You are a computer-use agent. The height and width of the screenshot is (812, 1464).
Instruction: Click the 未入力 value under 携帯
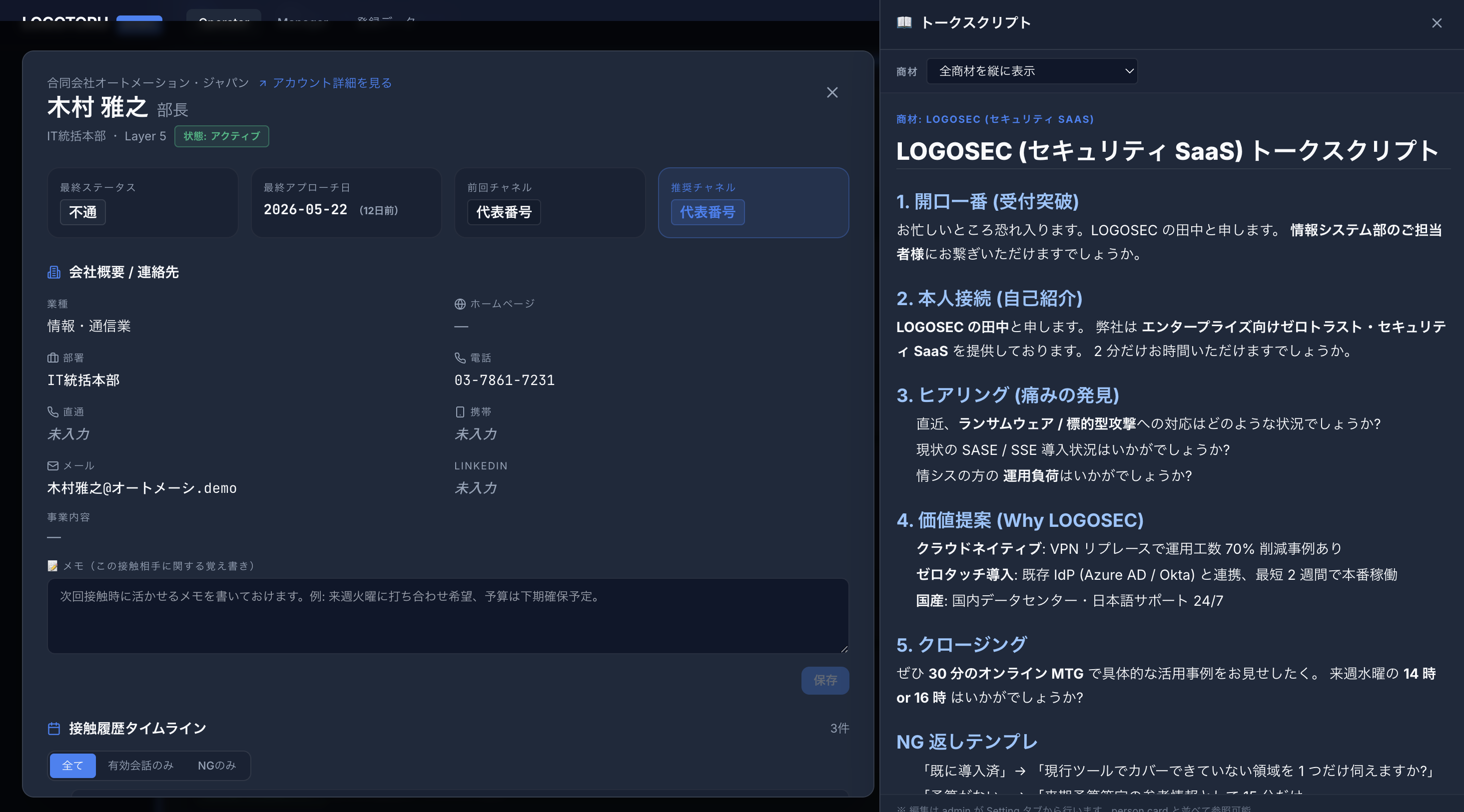(476, 434)
